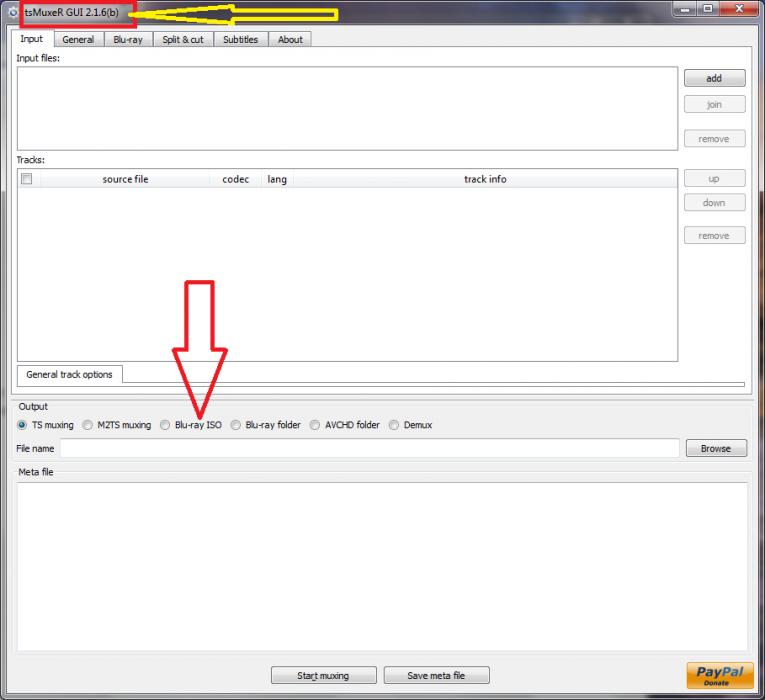This screenshot has width=765, height=700.
Task: Click inside the Meta file text area
Action: 382,566
